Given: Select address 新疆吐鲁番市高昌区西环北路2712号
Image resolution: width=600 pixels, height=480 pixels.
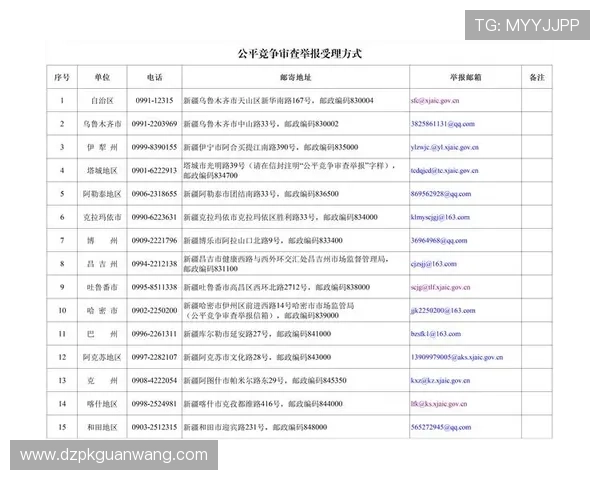Looking at the screenshot, I should pyautogui.click(x=246, y=287).
